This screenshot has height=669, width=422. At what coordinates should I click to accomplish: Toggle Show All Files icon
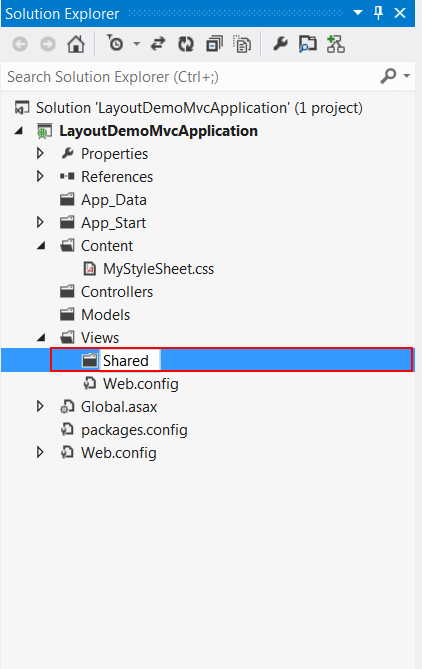242,44
